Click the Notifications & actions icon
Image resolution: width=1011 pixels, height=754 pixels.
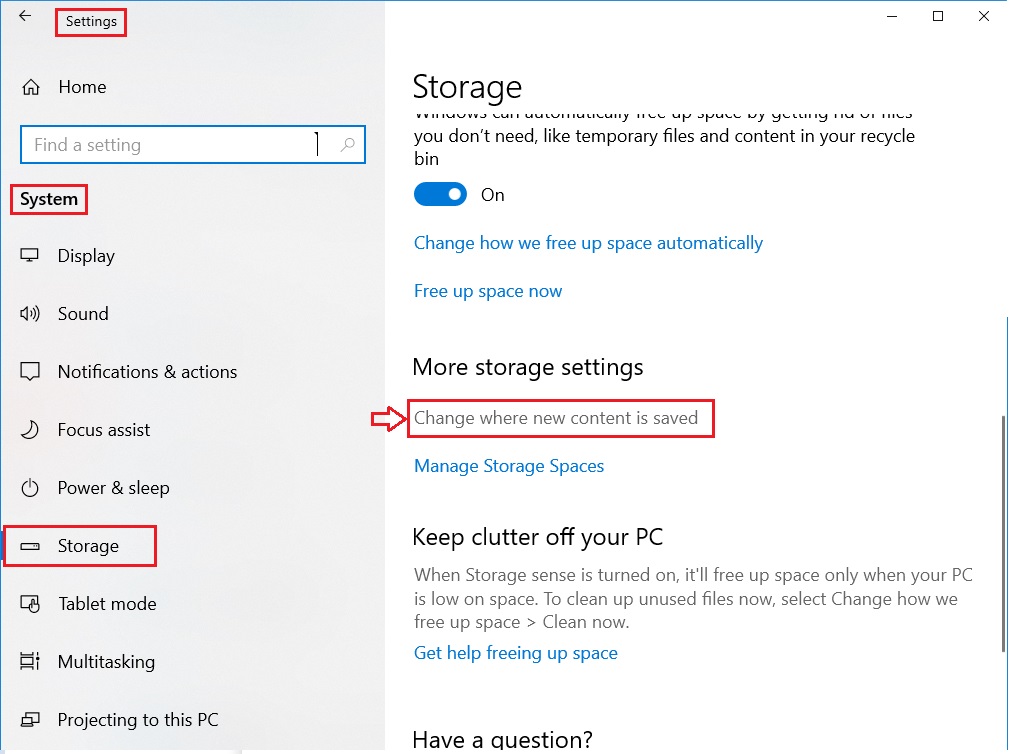[31, 372]
